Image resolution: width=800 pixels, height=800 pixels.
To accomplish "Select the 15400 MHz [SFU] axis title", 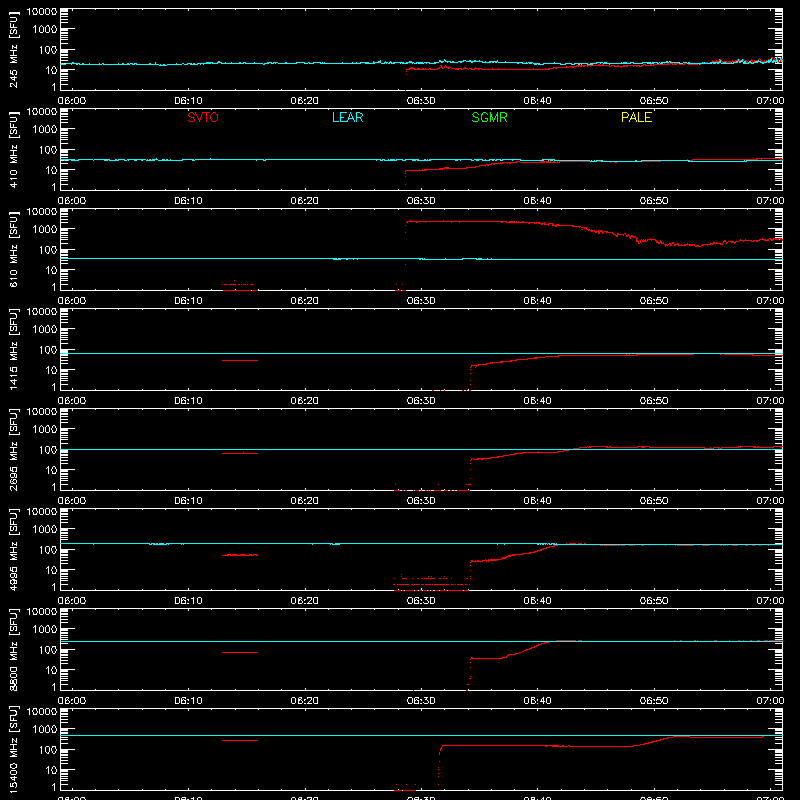I will coord(13,749).
